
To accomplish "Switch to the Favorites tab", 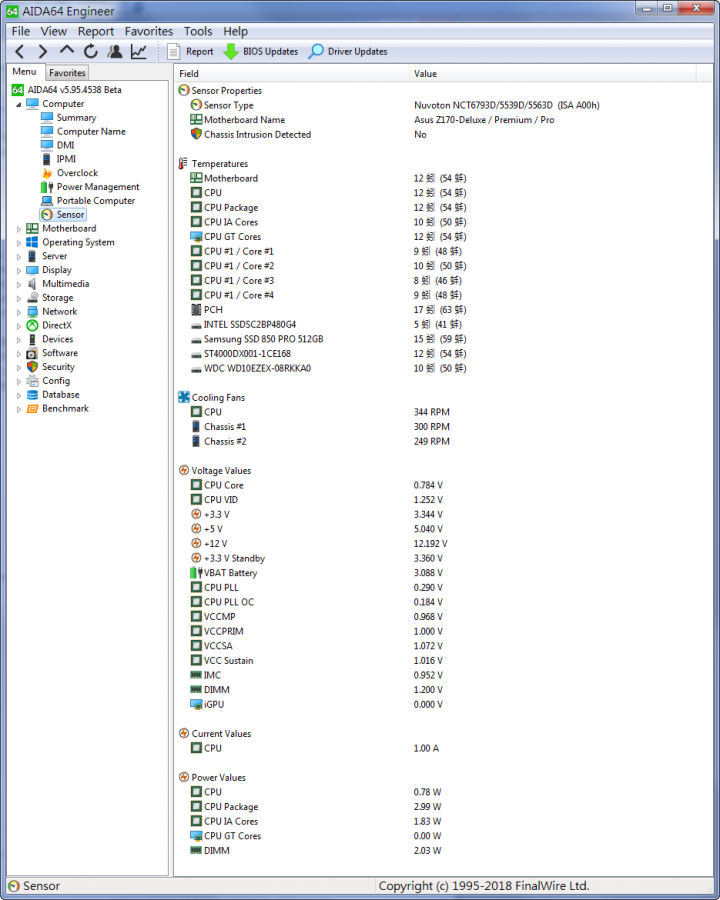I will pos(67,73).
